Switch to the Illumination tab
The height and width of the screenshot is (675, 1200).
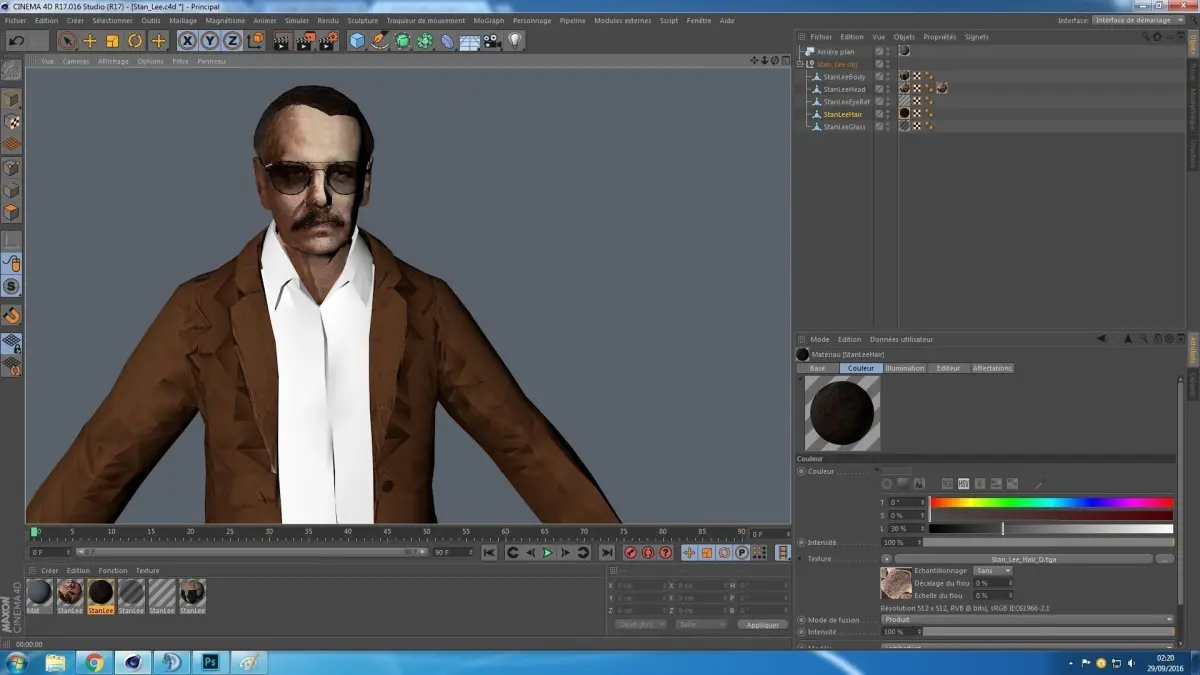pyautogui.click(x=904, y=368)
